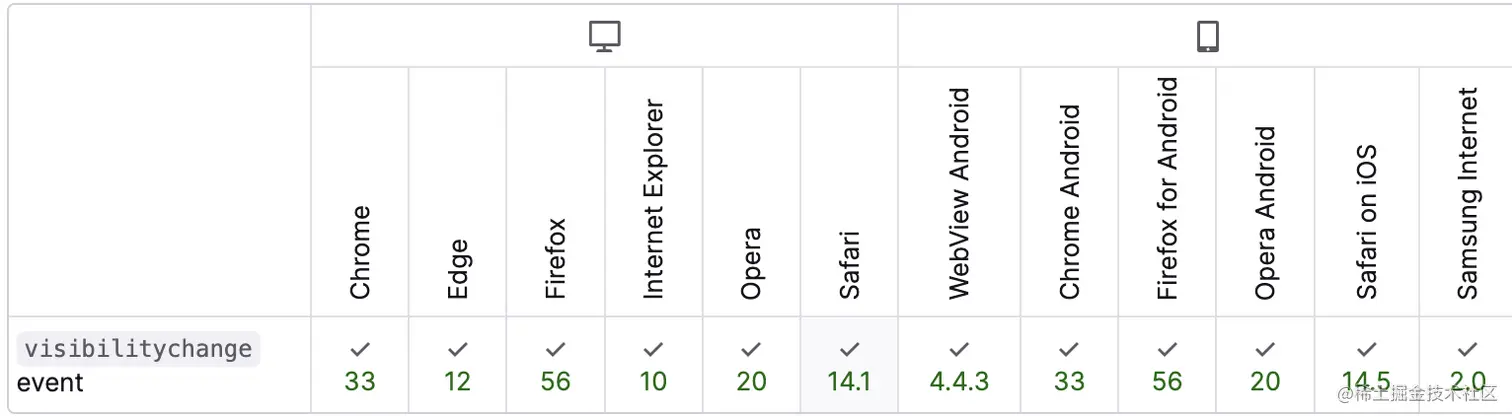
Task: Click the WebView Android support checkmark
Action: [x=959, y=350]
